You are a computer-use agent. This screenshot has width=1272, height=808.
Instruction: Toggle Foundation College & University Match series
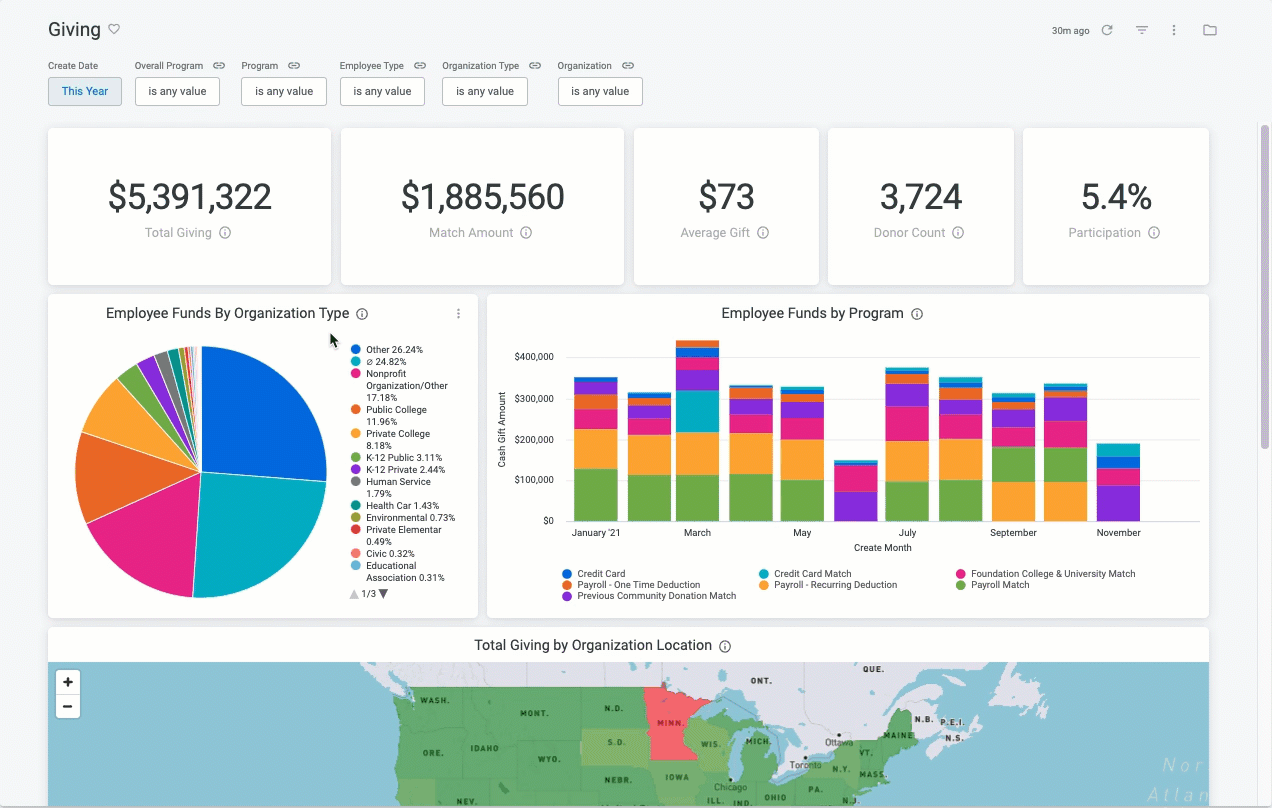pos(1046,574)
